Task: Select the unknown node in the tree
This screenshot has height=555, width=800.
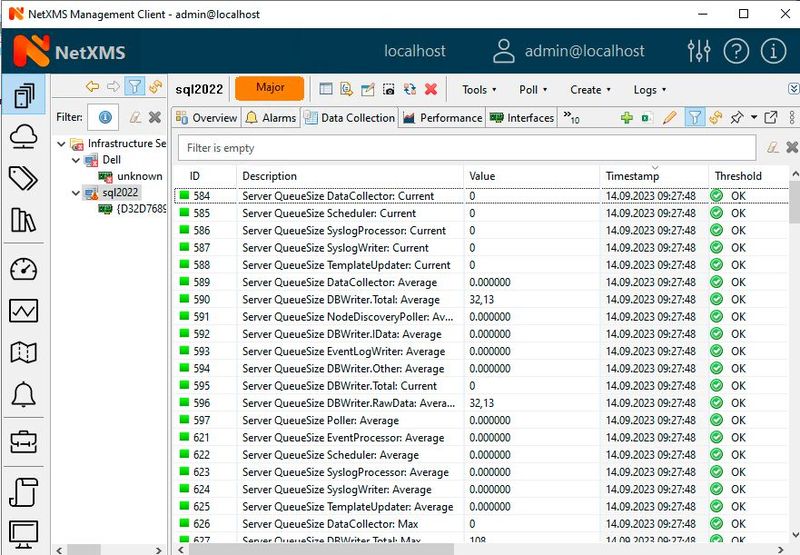Action: (139, 176)
